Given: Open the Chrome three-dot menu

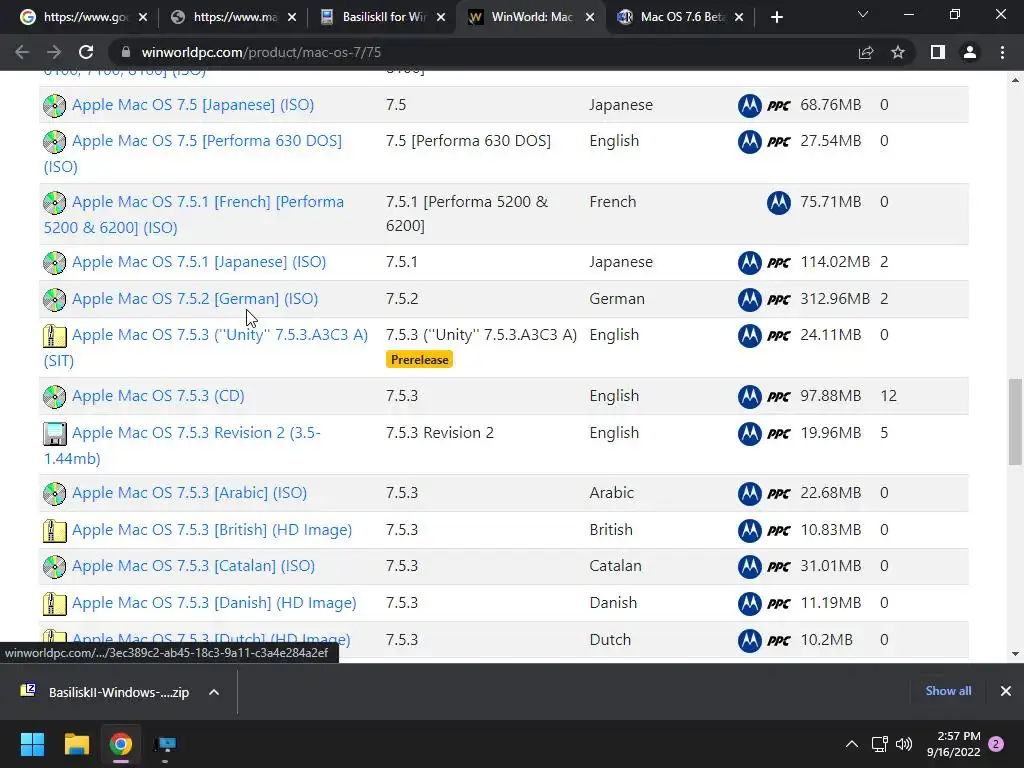Looking at the screenshot, I should tap(1002, 52).
